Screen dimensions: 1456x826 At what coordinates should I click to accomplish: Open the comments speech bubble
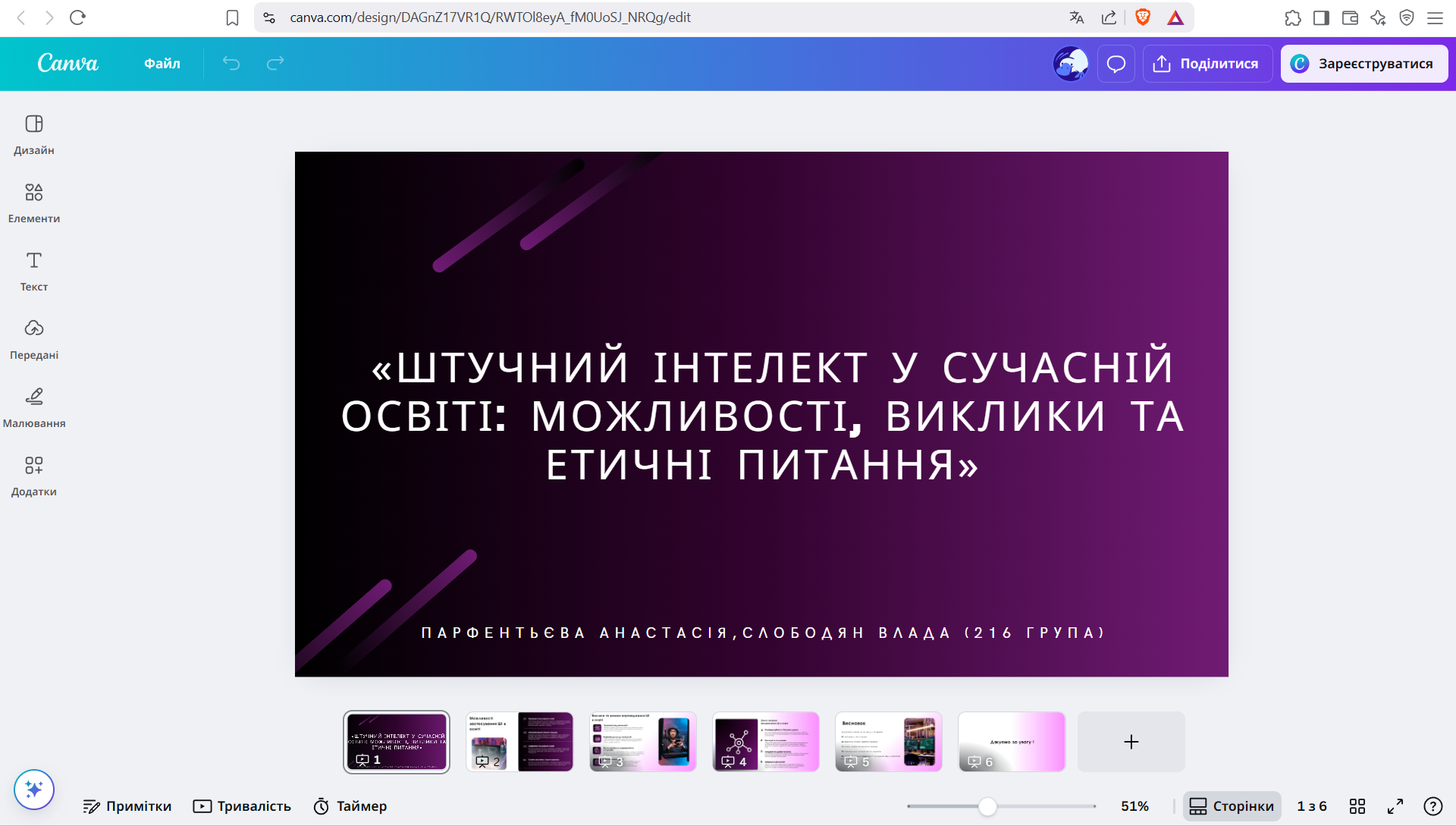(x=1116, y=64)
